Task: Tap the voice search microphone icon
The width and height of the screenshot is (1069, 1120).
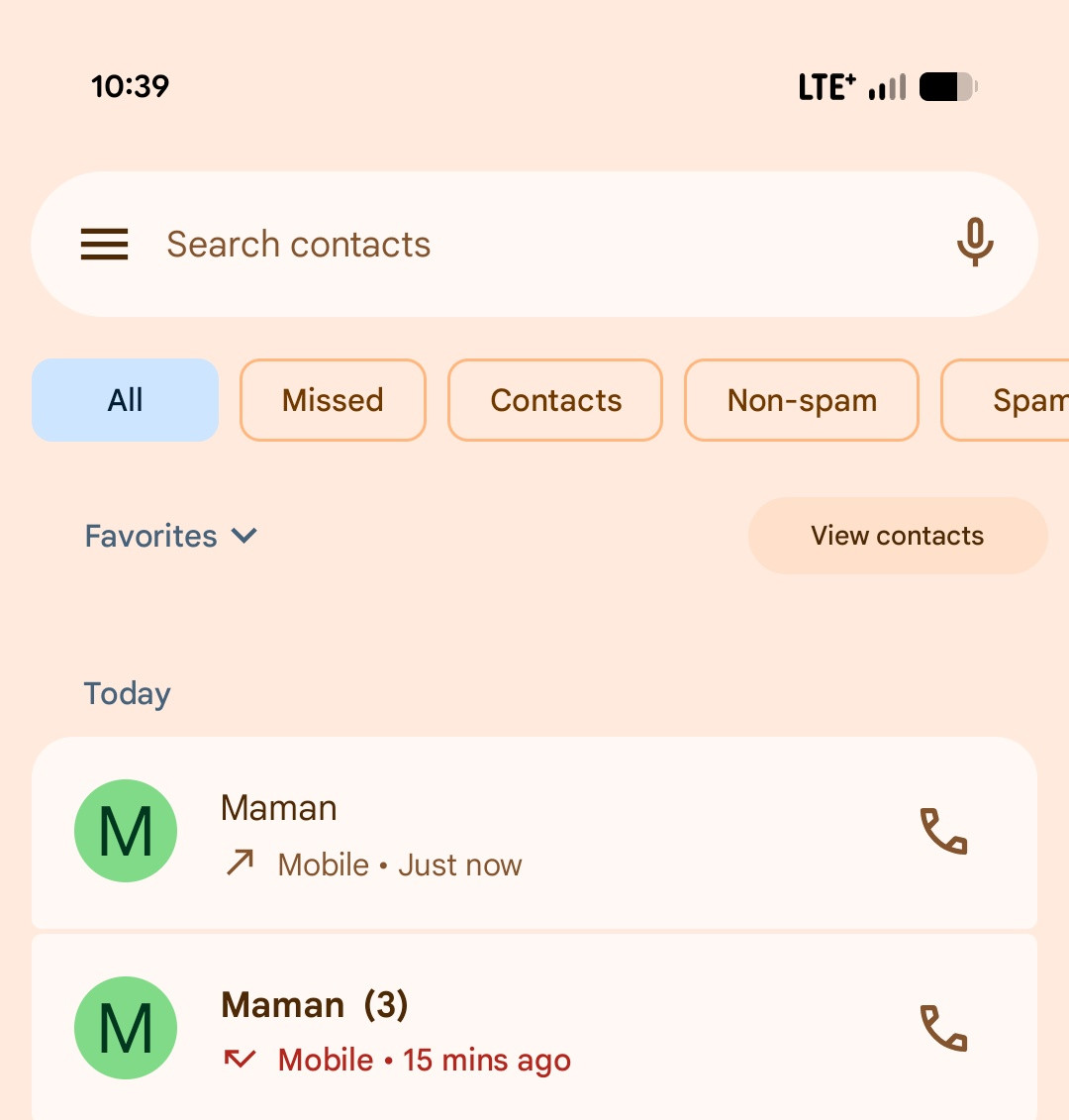Action: point(975,243)
